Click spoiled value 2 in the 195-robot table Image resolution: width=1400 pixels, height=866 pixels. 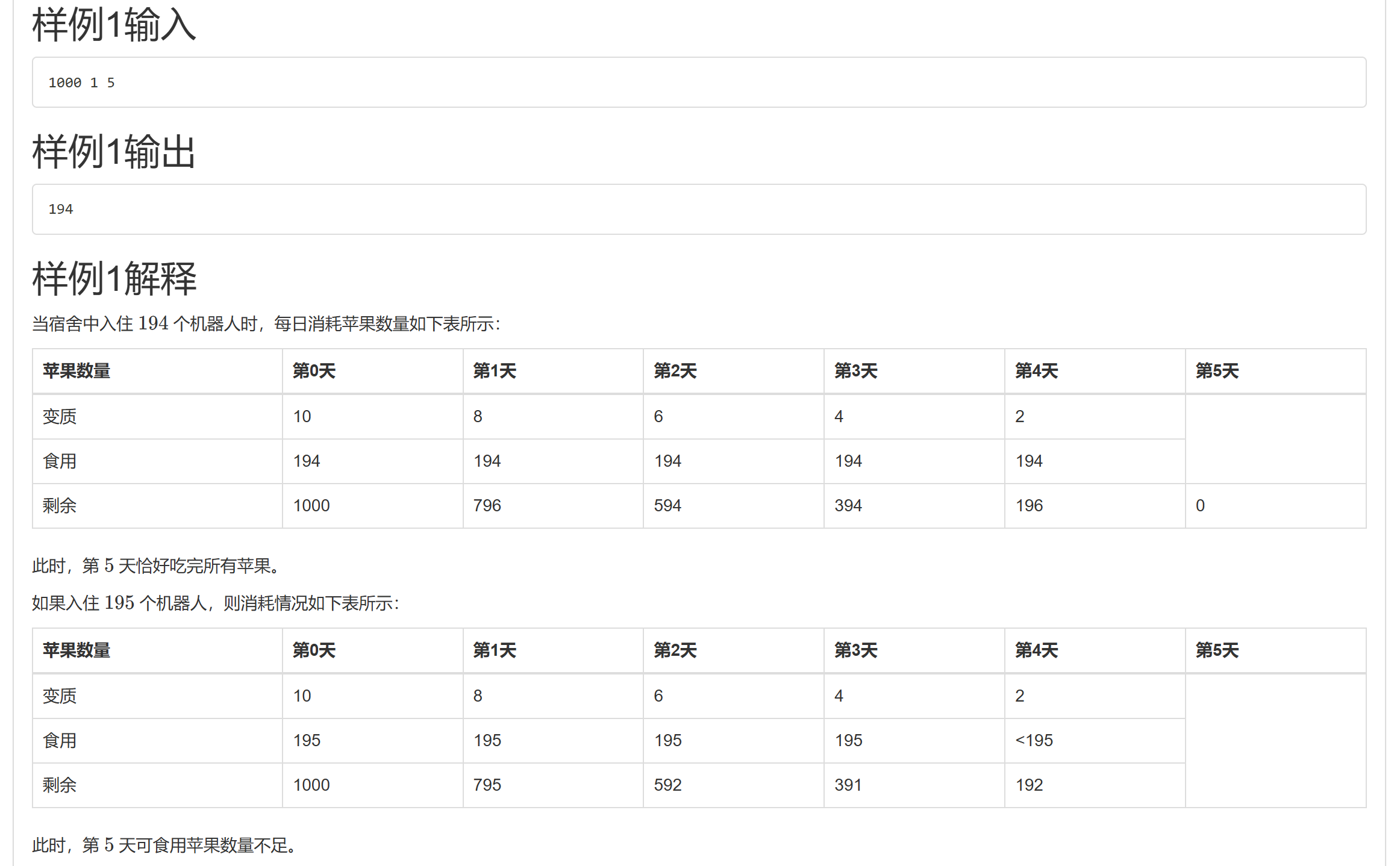[1020, 696]
